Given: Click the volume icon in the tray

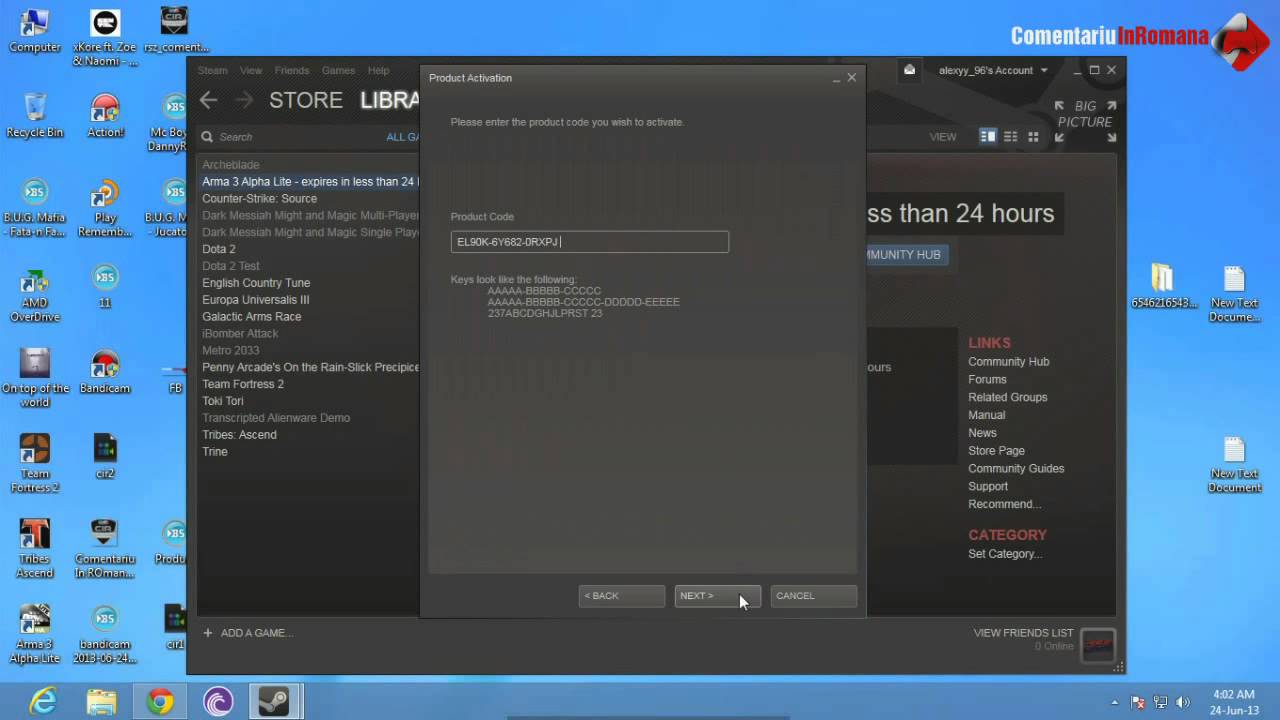Looking at the screenshot, I should click(x=1182, y=702).
